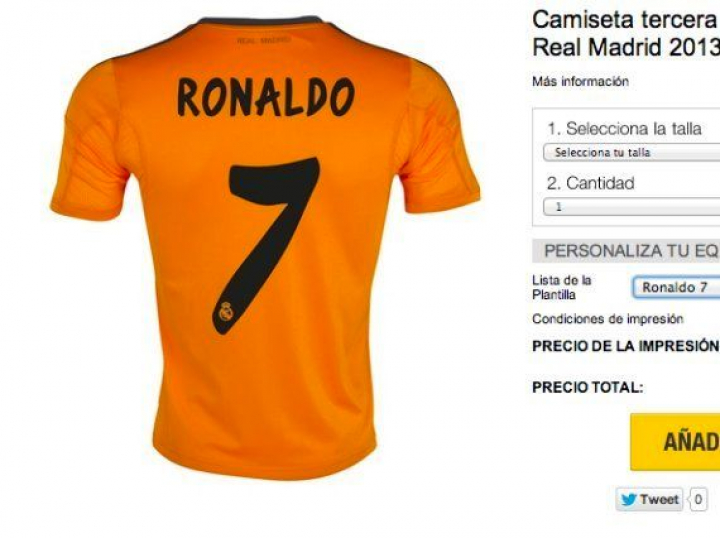Click the Precio total label
This screenshot has width=720, height=538.
coord(587,387)
